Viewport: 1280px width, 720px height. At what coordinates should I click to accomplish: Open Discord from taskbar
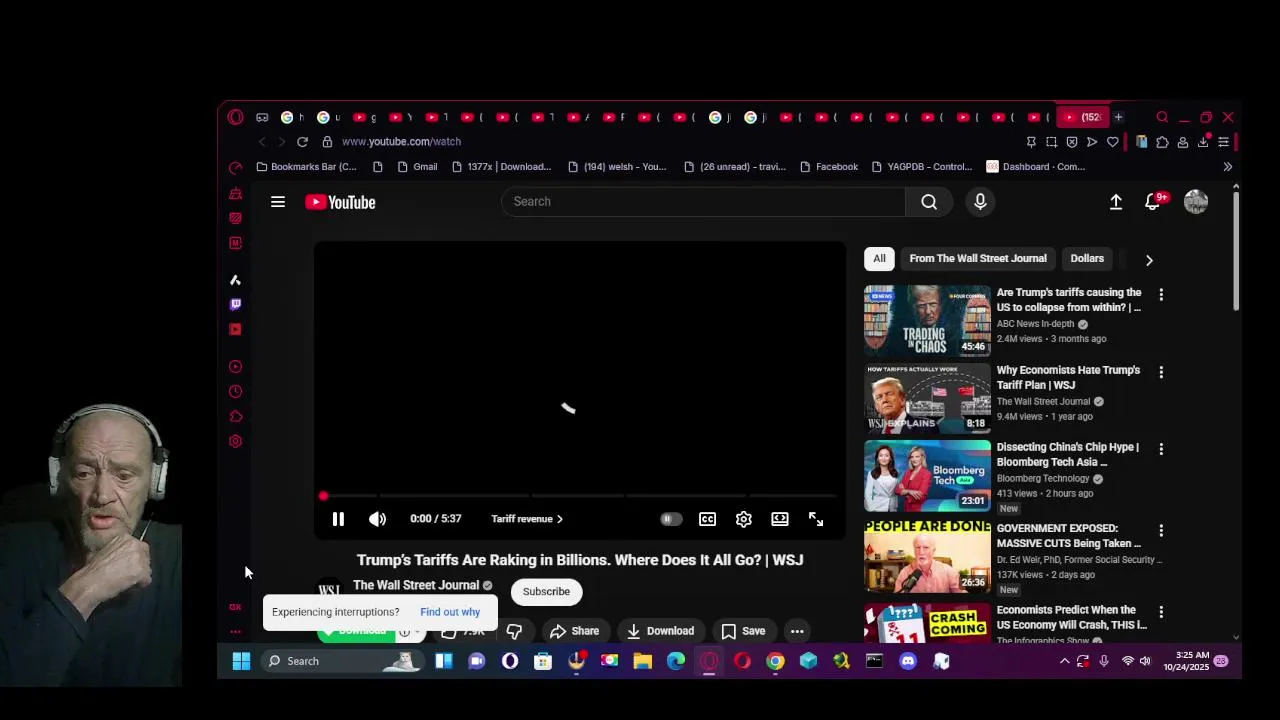coord(908,661)
